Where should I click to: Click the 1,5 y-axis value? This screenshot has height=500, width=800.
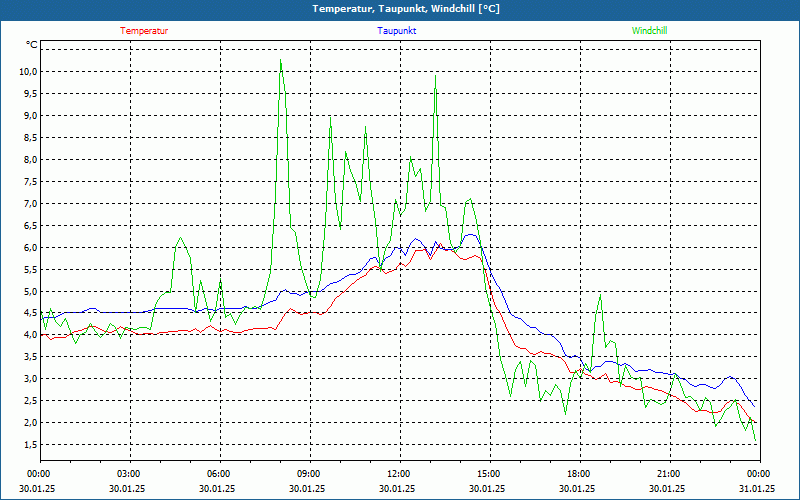click(30, 444)
